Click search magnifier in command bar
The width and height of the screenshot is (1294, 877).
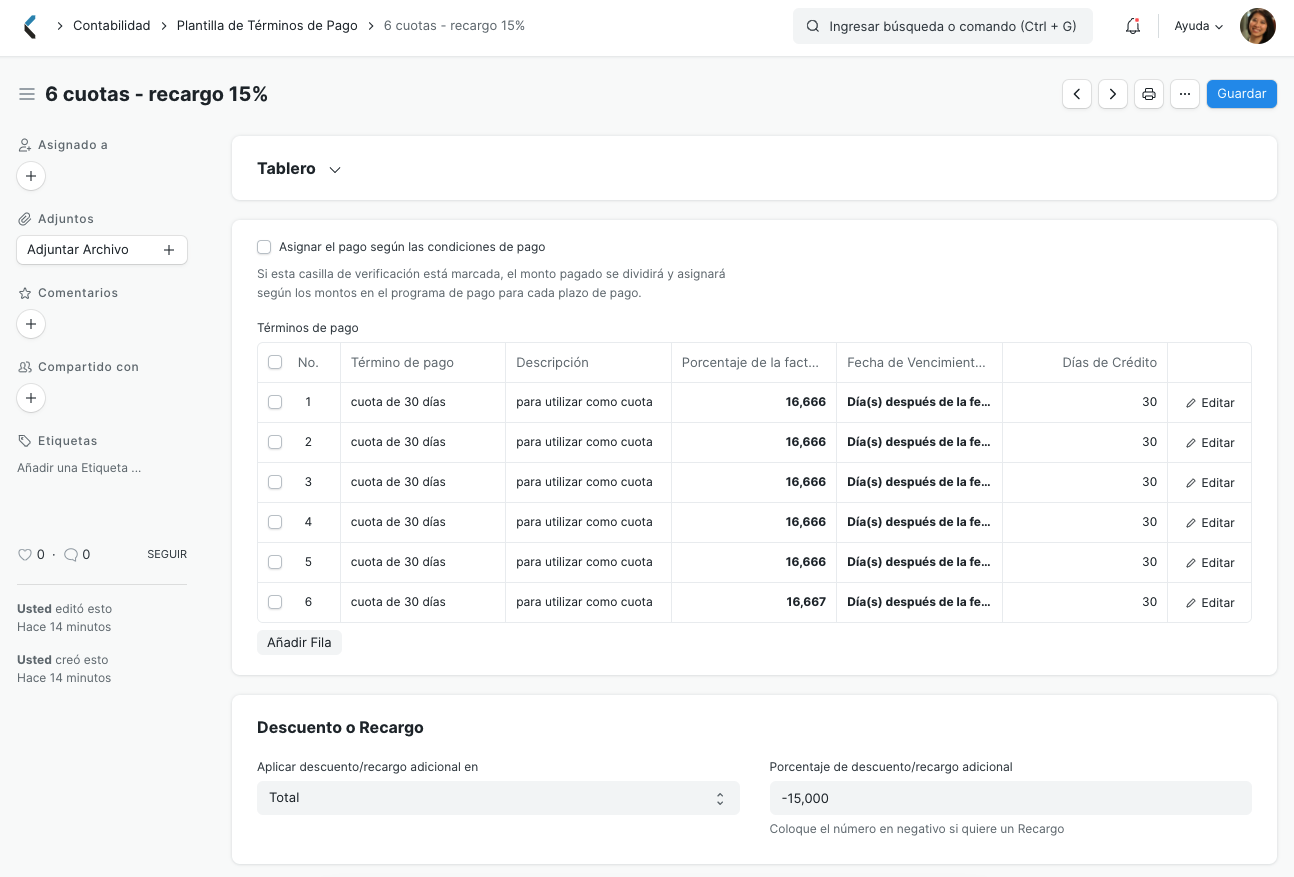[813, 27]
